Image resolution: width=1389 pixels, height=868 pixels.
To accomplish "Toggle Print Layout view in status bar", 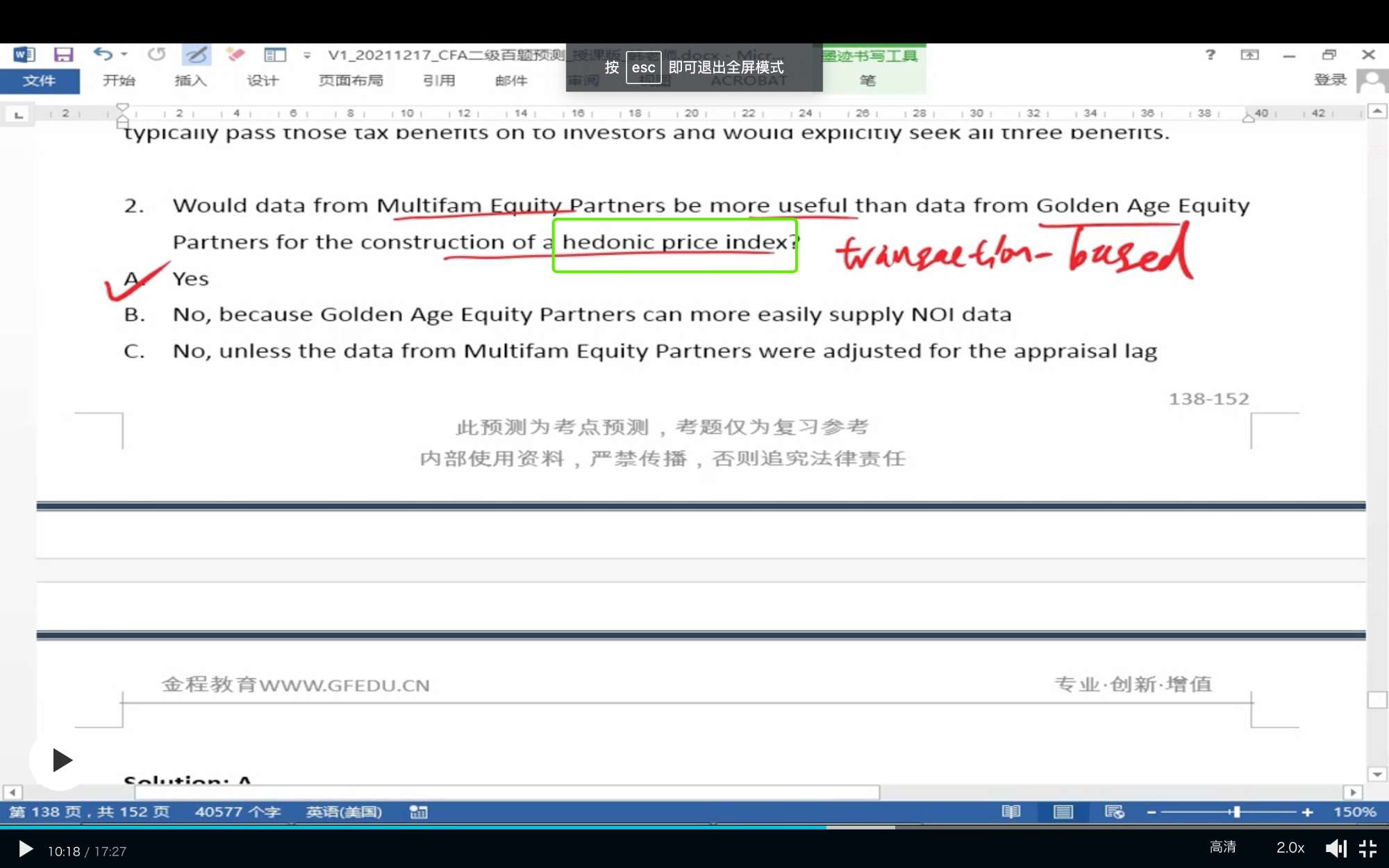I will (1063, 812).
